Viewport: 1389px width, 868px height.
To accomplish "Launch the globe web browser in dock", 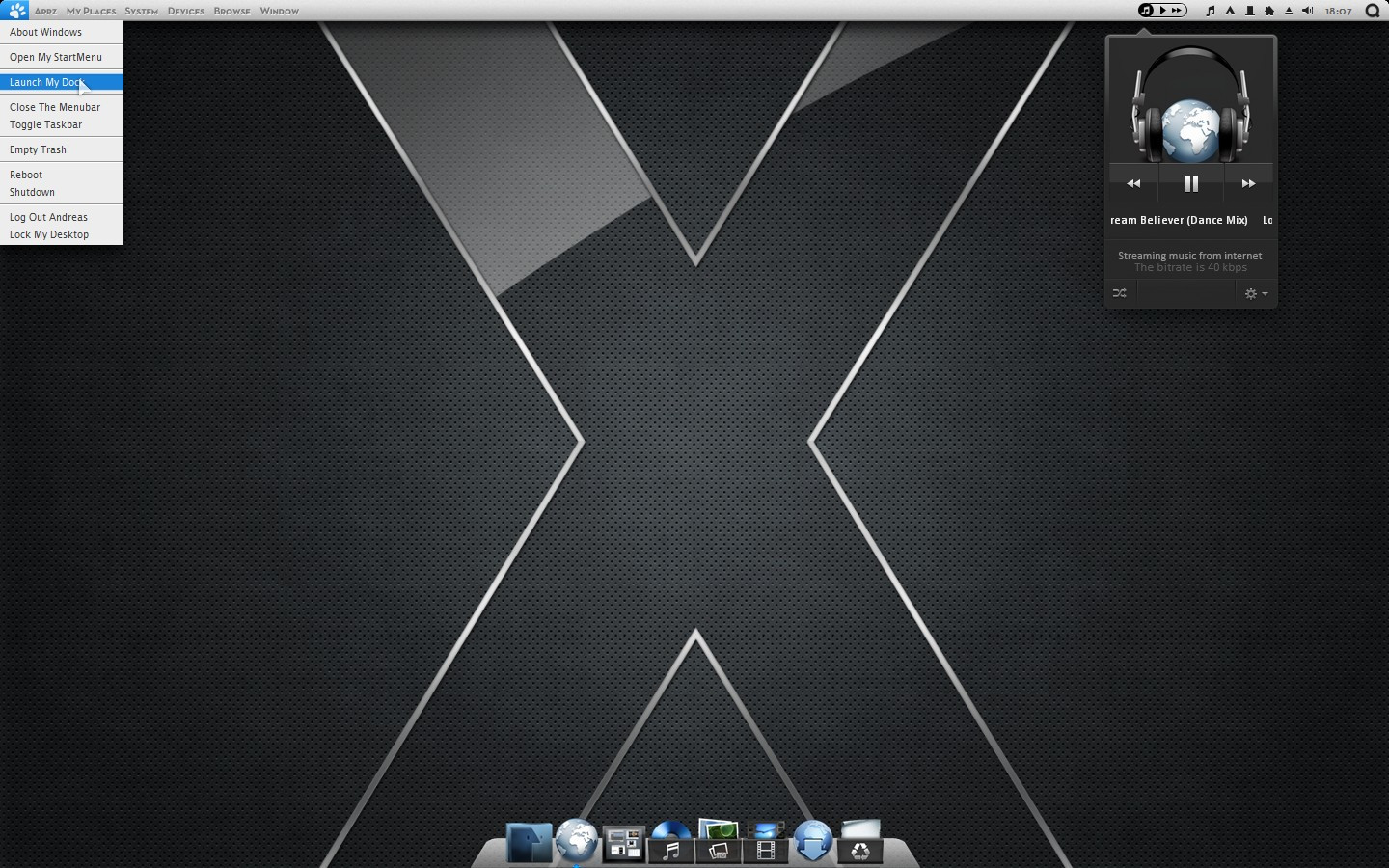I will pos(577,840).
